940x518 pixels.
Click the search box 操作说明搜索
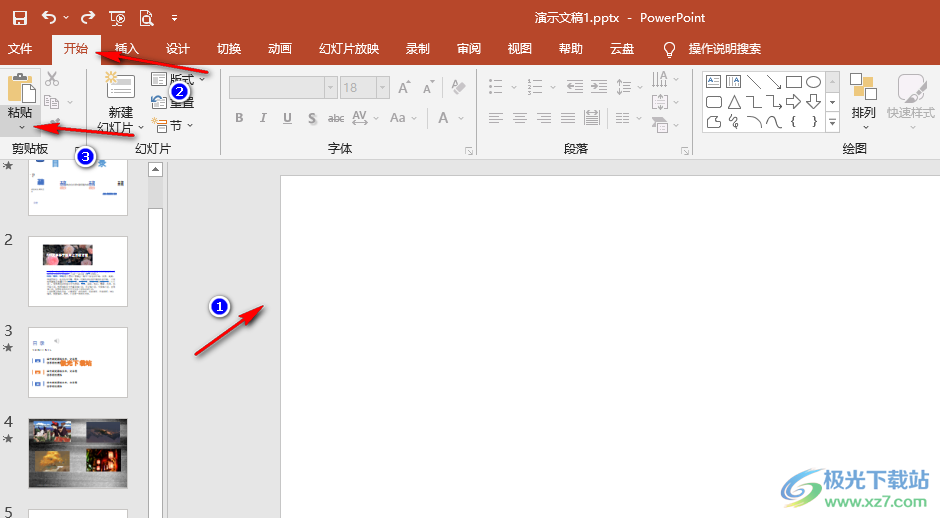[724, 48]
